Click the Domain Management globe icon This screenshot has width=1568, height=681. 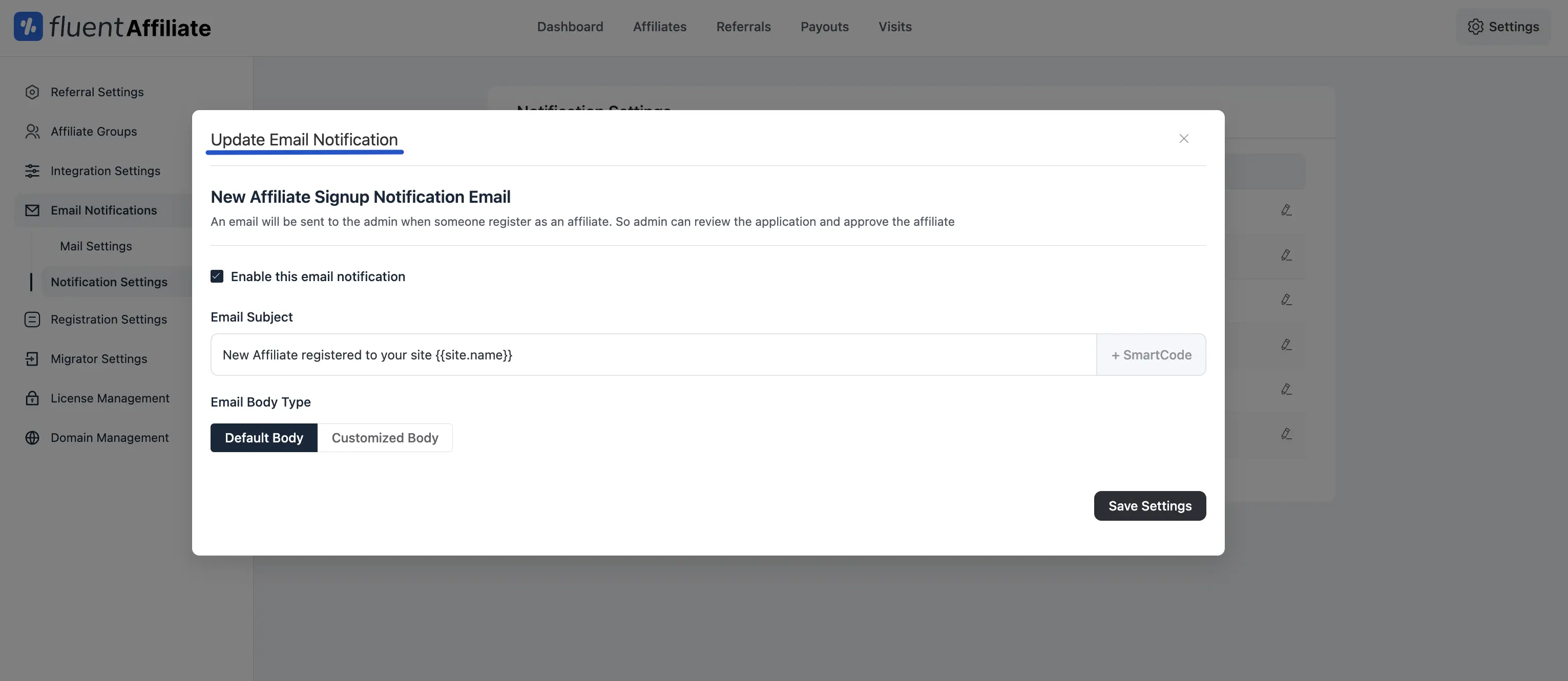coord(32,438)
